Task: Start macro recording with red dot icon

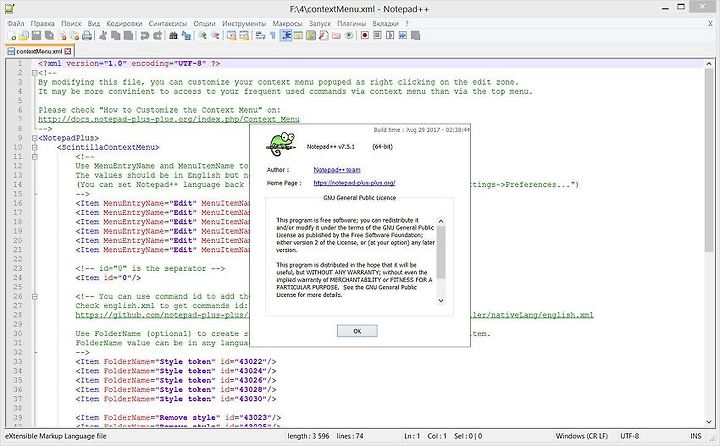Action: 365,35
